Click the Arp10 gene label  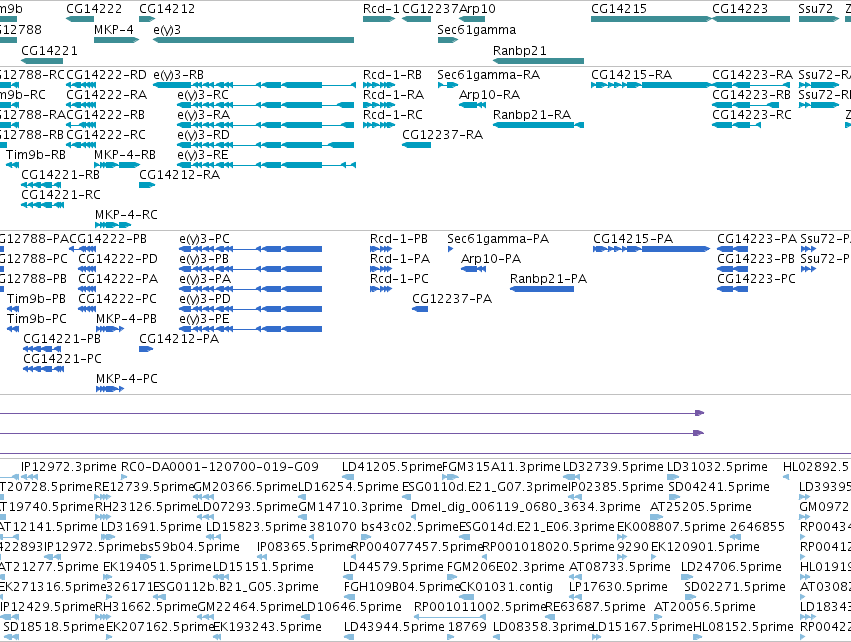point(477,9)
